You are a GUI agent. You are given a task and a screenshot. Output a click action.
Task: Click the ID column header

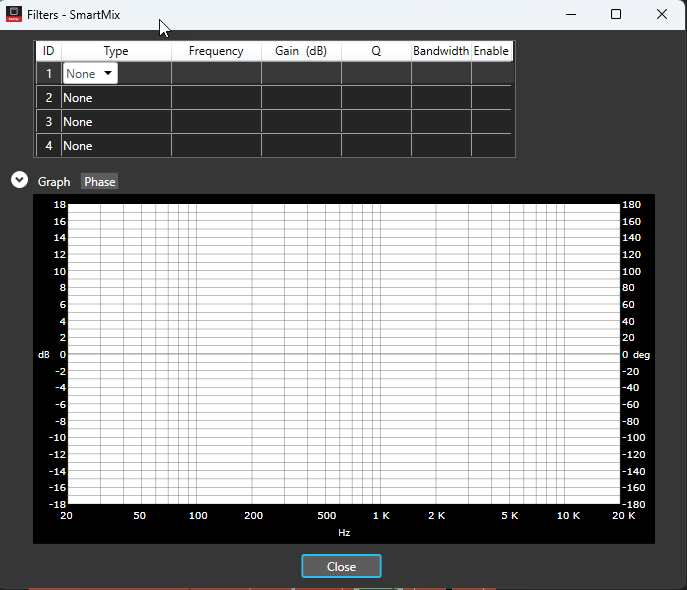[49, 51]
